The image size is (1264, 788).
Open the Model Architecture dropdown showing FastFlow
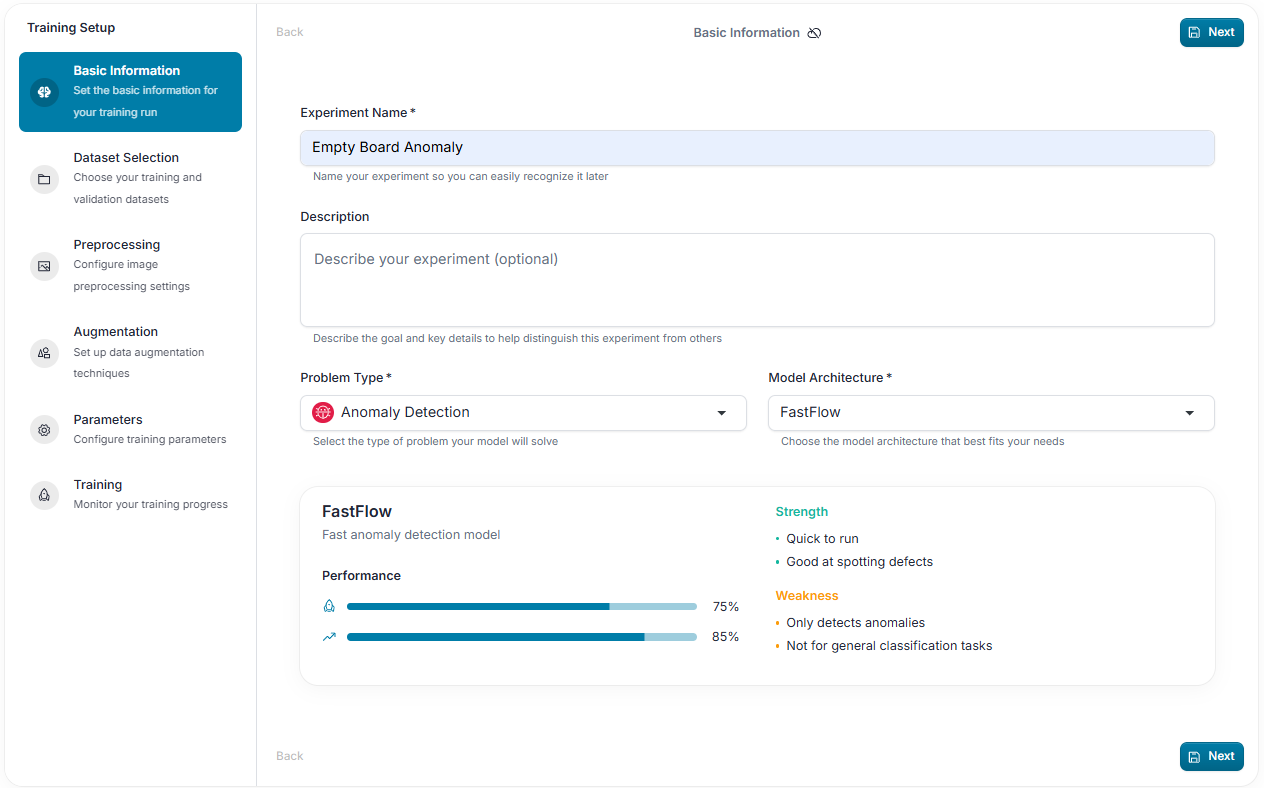pyautogui.click(x=991, y=413)
